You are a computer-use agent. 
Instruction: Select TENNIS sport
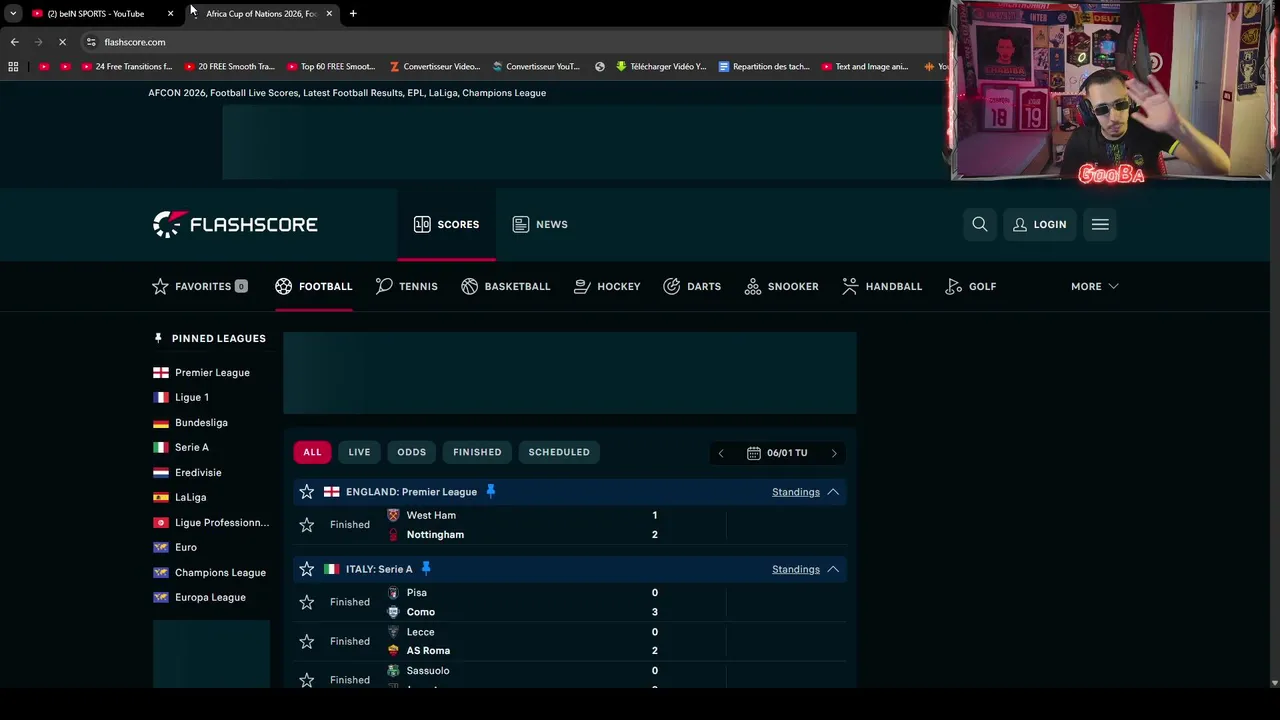coord(407,286)
